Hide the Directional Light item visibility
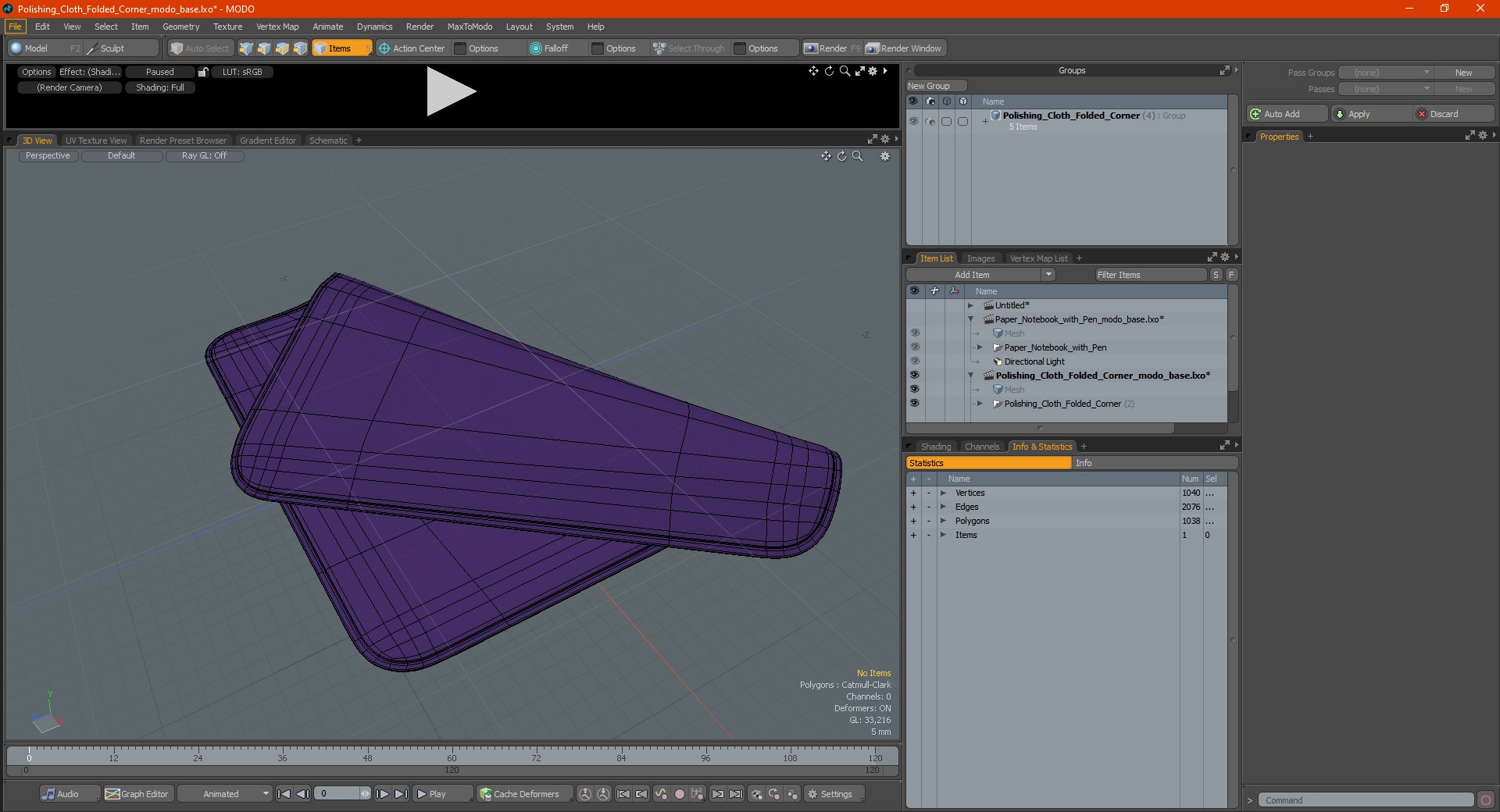Viewport: 1500px width, 812px height. 914,361
